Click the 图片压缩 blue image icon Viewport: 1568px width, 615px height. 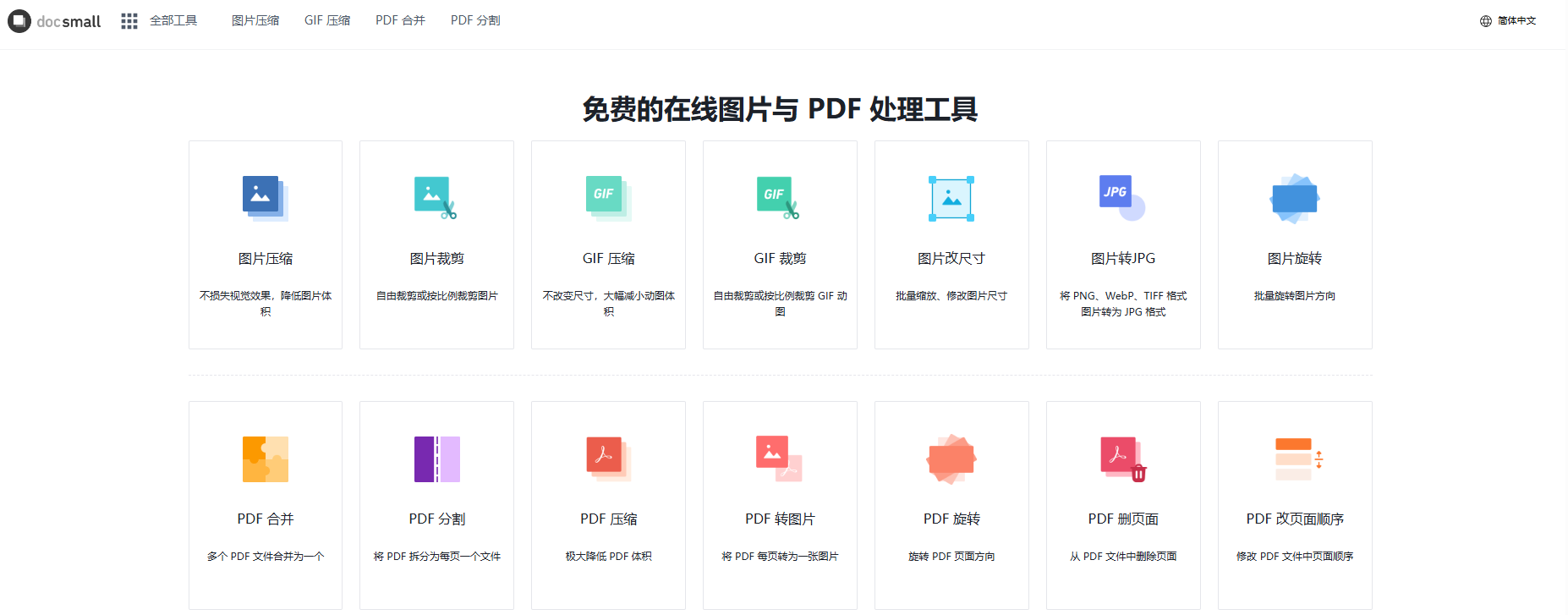click(265, 198)
